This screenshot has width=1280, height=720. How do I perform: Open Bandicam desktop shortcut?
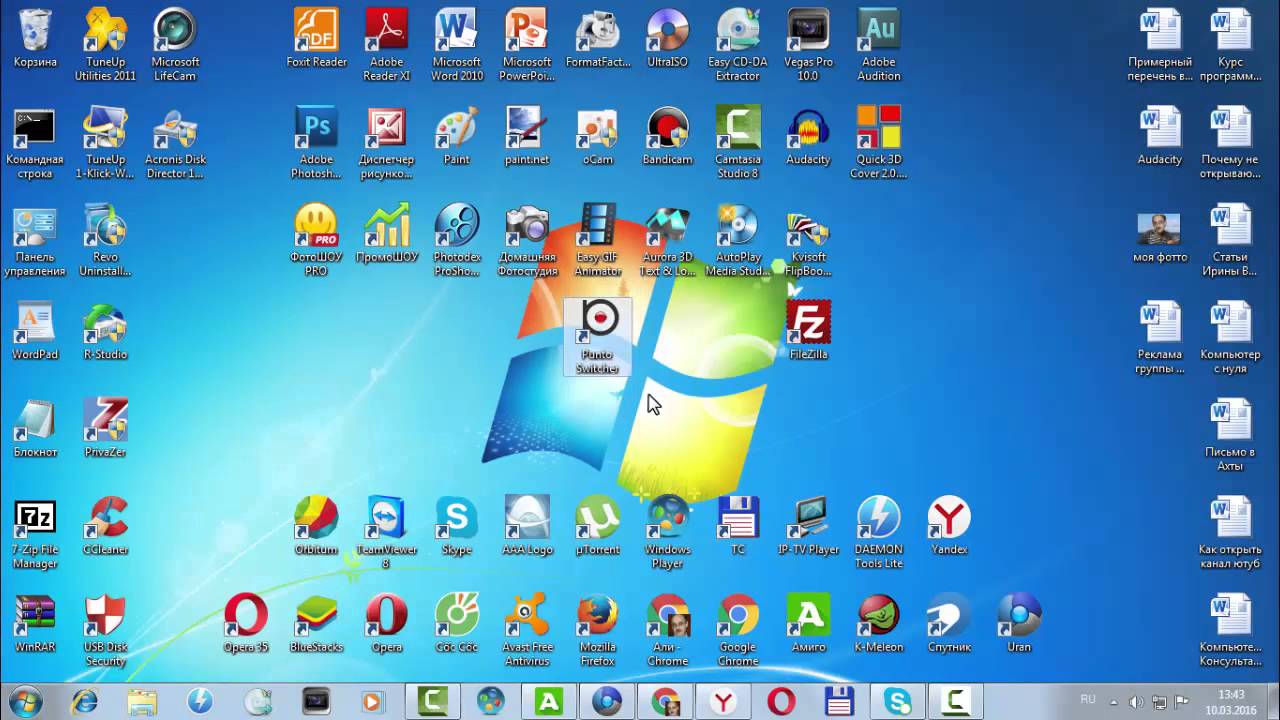click(x=667, y=137)
